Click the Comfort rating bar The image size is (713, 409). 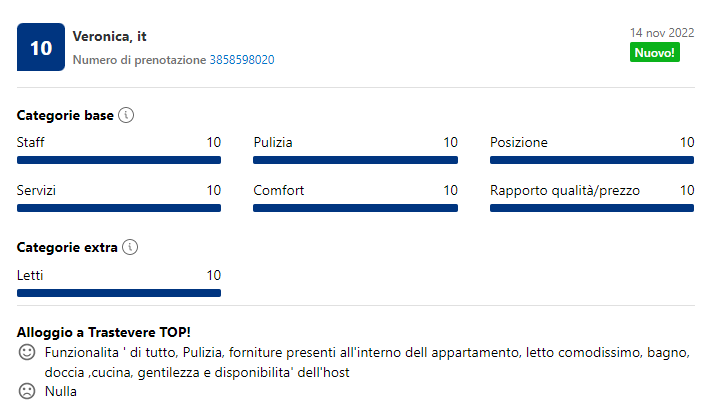pyautogui.click(x=355, y=208)
